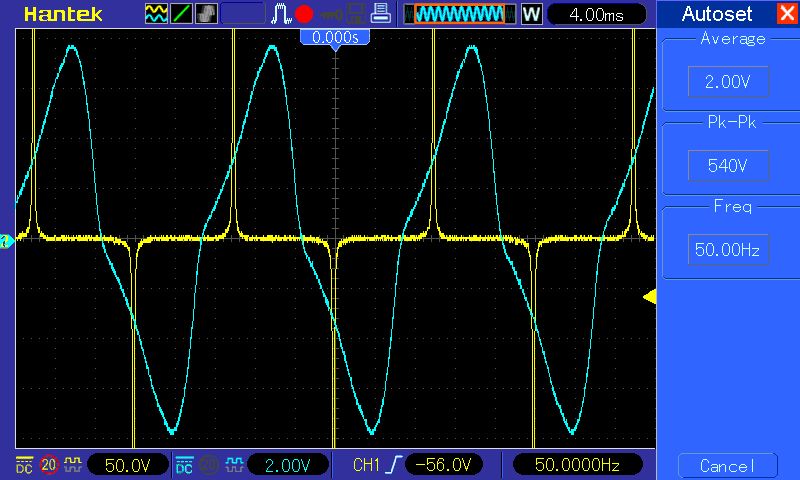Click CH2 DC coupling icon

(184, 465)
